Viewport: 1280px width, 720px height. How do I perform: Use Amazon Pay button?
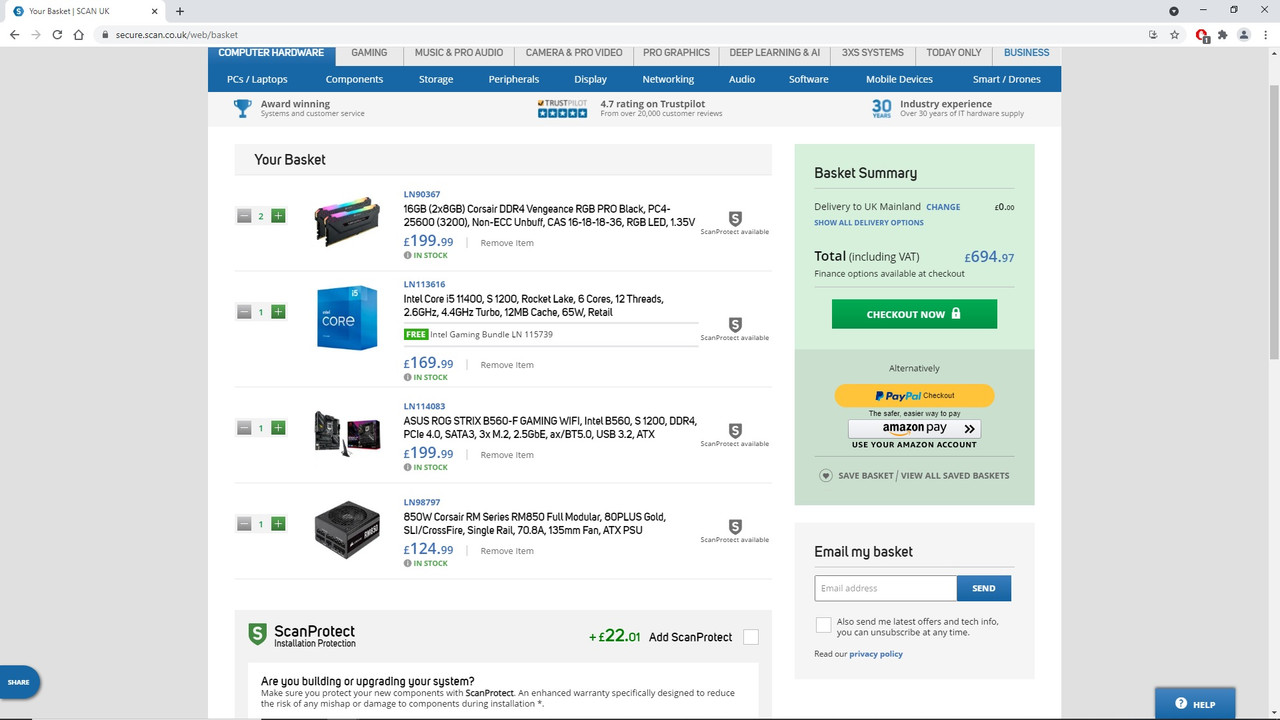[x=914, y=429]
